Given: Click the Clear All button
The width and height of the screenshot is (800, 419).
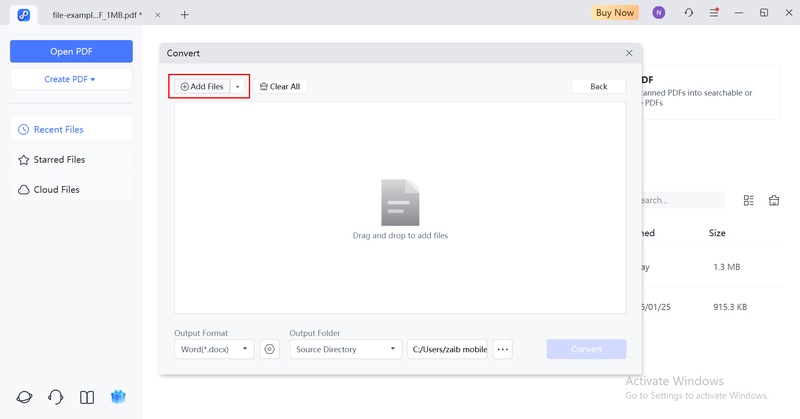Looking at the screenshot, I should 280,86.
